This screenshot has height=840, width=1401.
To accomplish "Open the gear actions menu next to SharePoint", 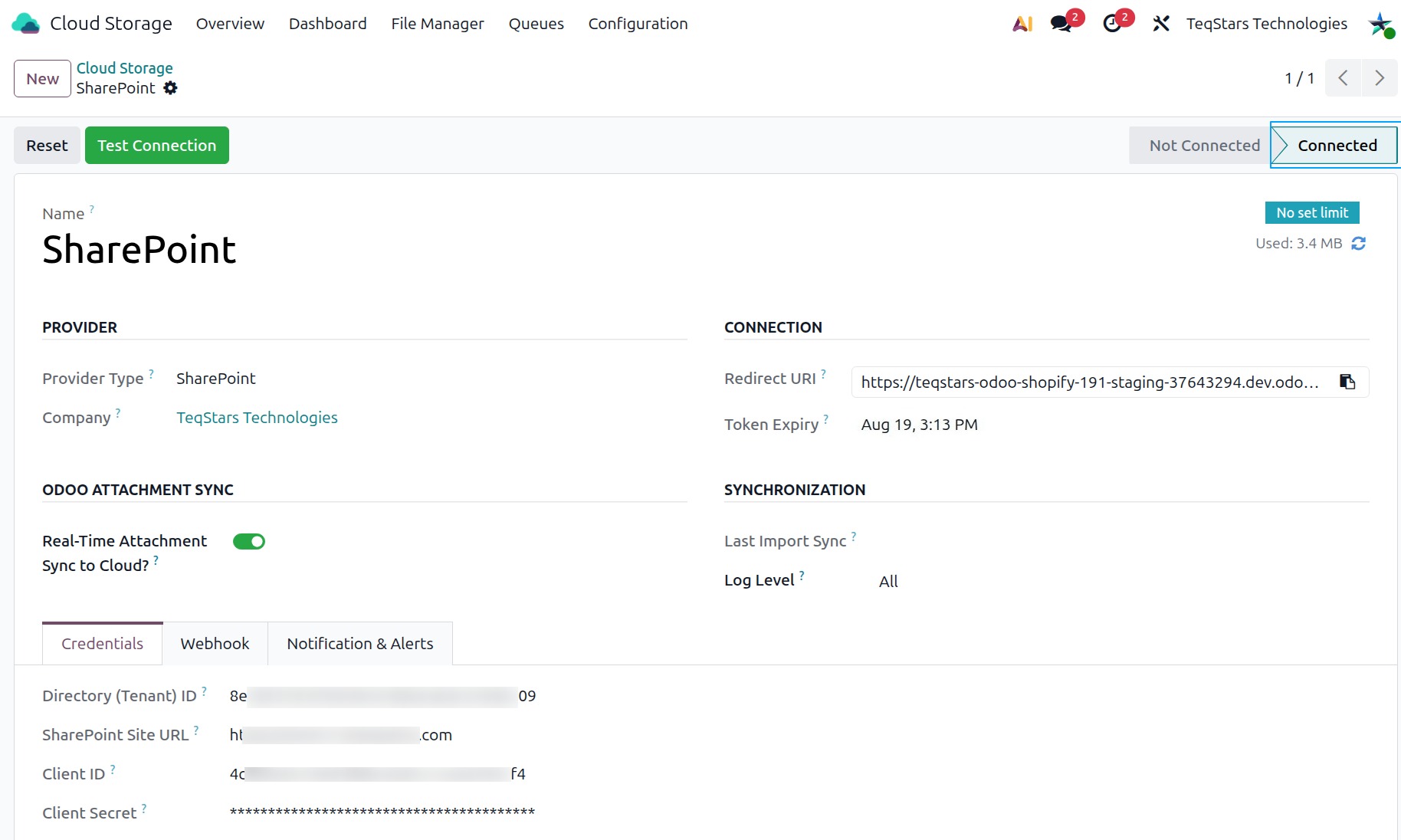I will pyautogui.click(x=170, y=88).
